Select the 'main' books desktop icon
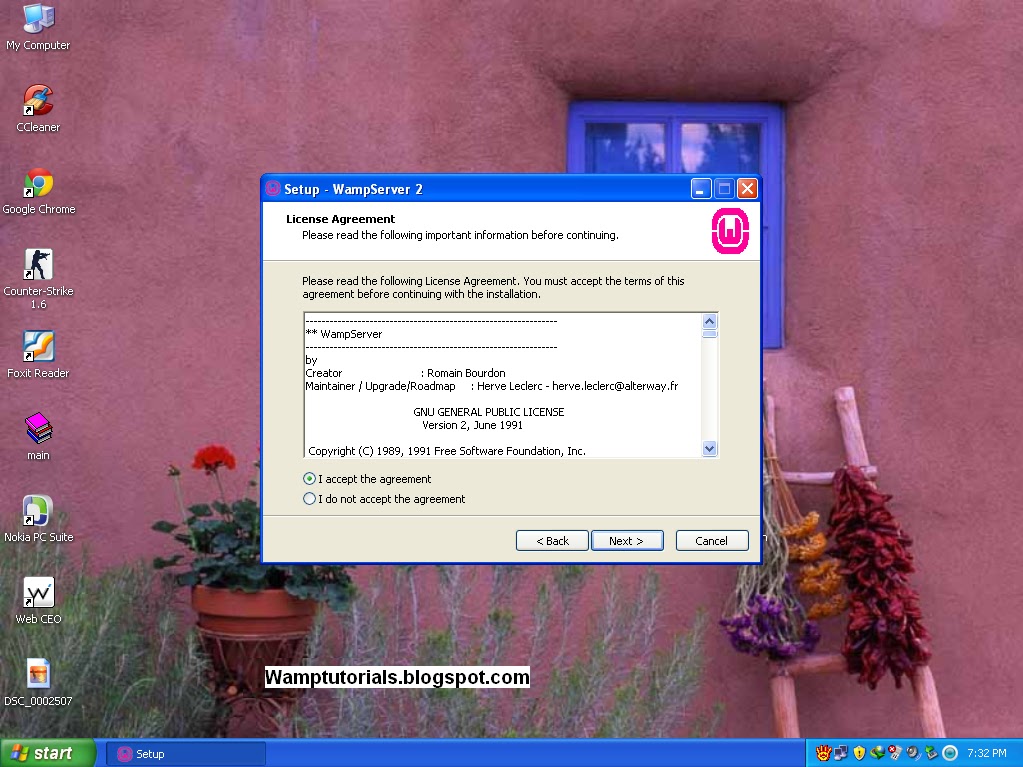Screen dimensions: 1023x767 point(38,437)
